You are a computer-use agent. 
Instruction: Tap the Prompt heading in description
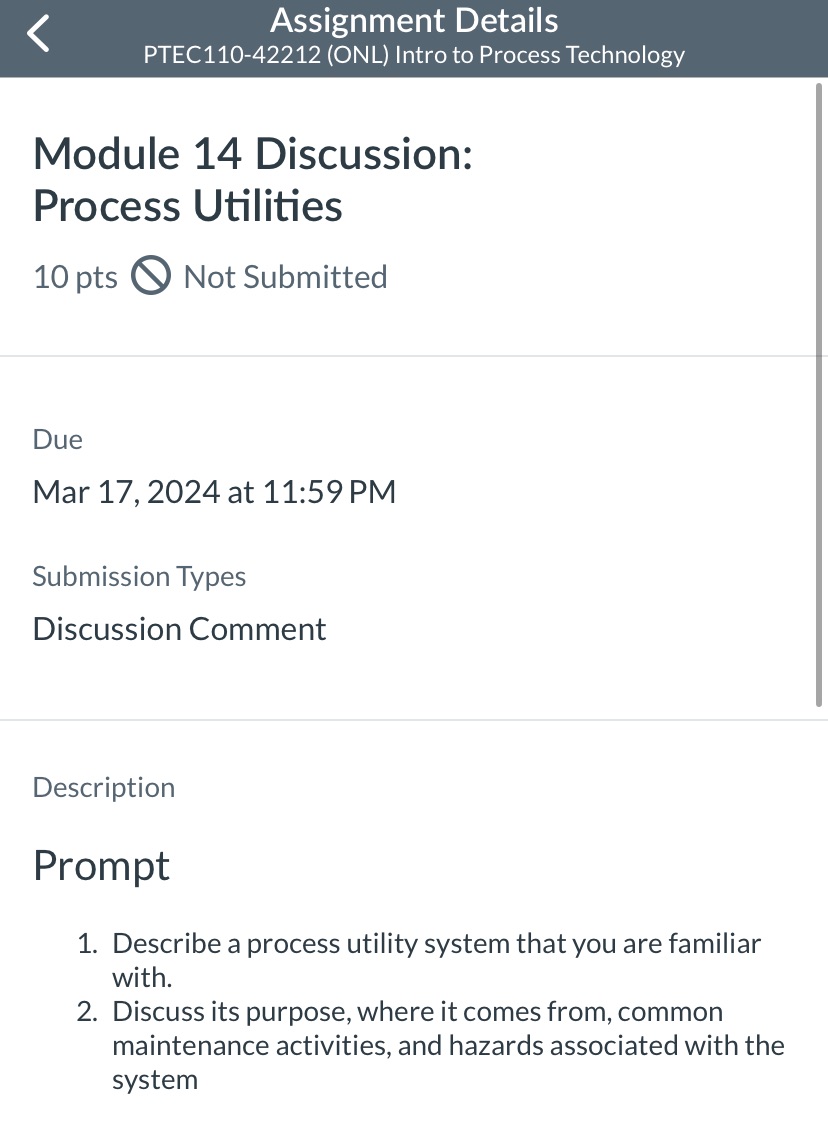point(100,865)
